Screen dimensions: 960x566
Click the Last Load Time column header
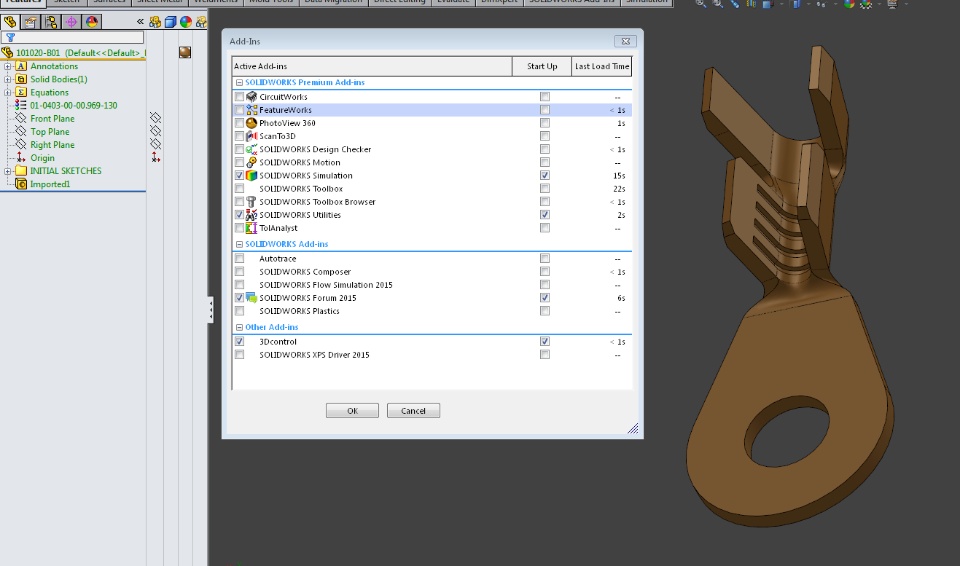click(x=602, y=66)
